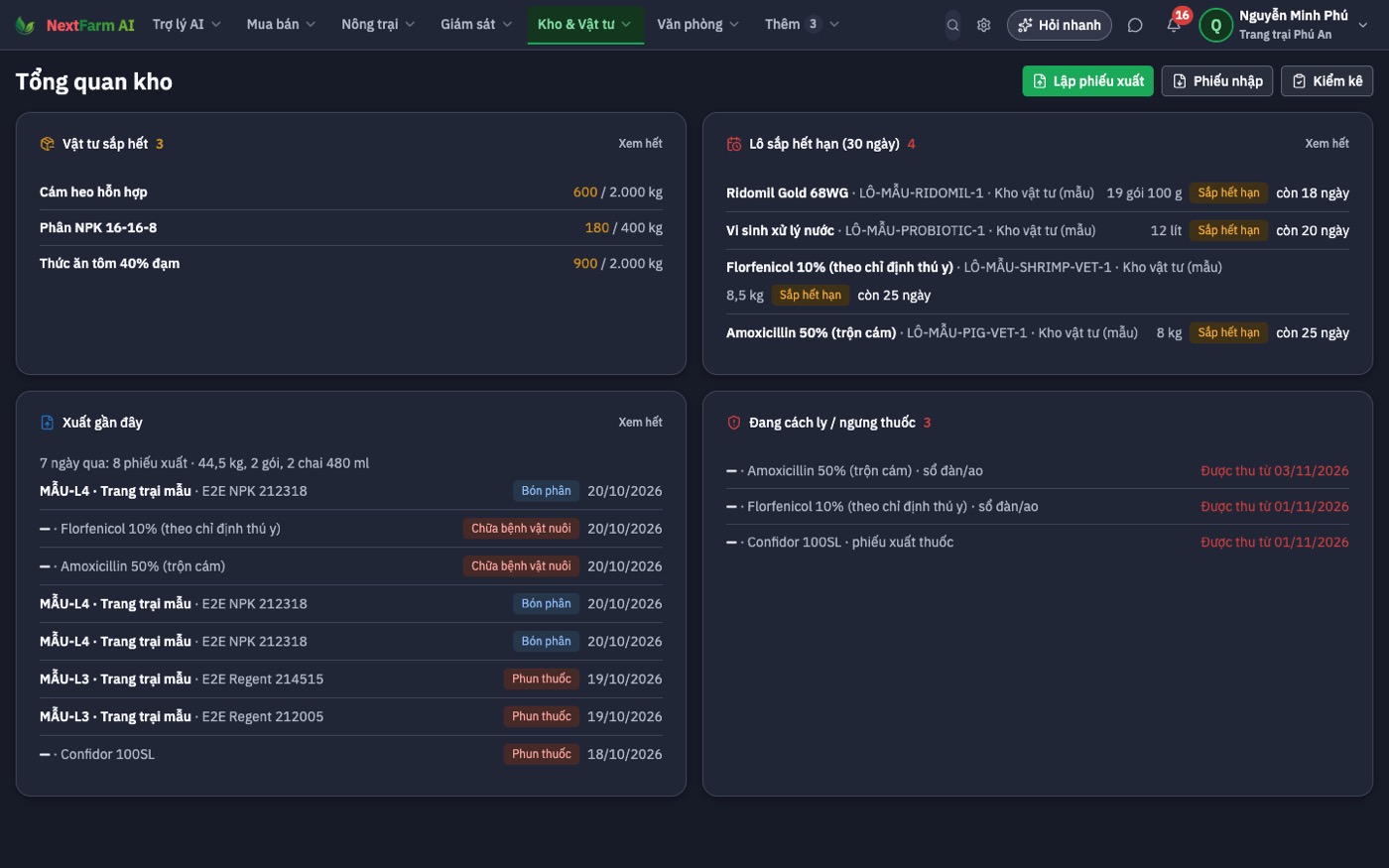Click Được thu từ 03/11/2026 text
The height and width of the screenshot is (868, 1389).
(1275, 471)
